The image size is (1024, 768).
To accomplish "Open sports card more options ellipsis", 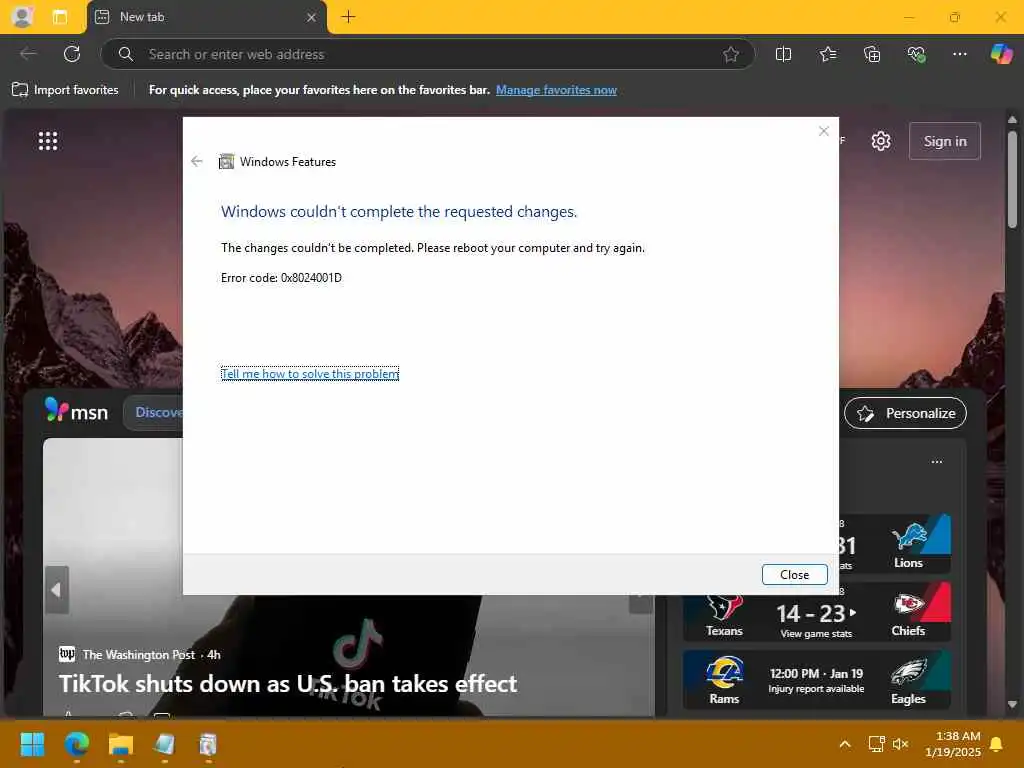I will [x=936, y=462].
